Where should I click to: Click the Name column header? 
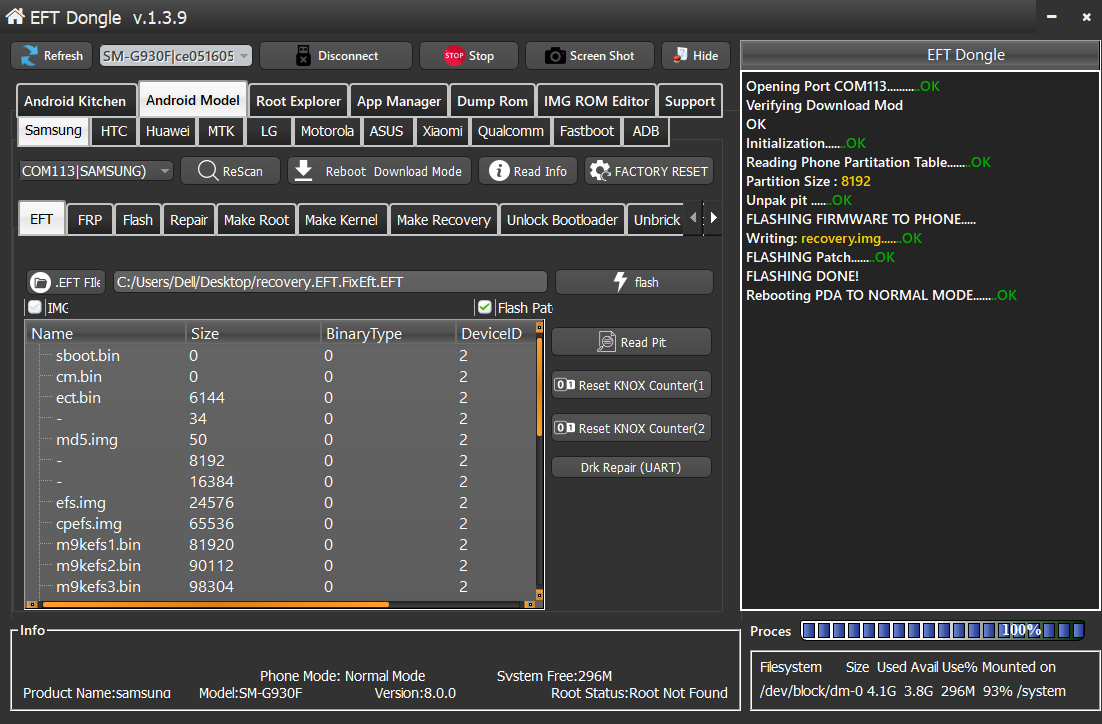click(x=105, y=333)
